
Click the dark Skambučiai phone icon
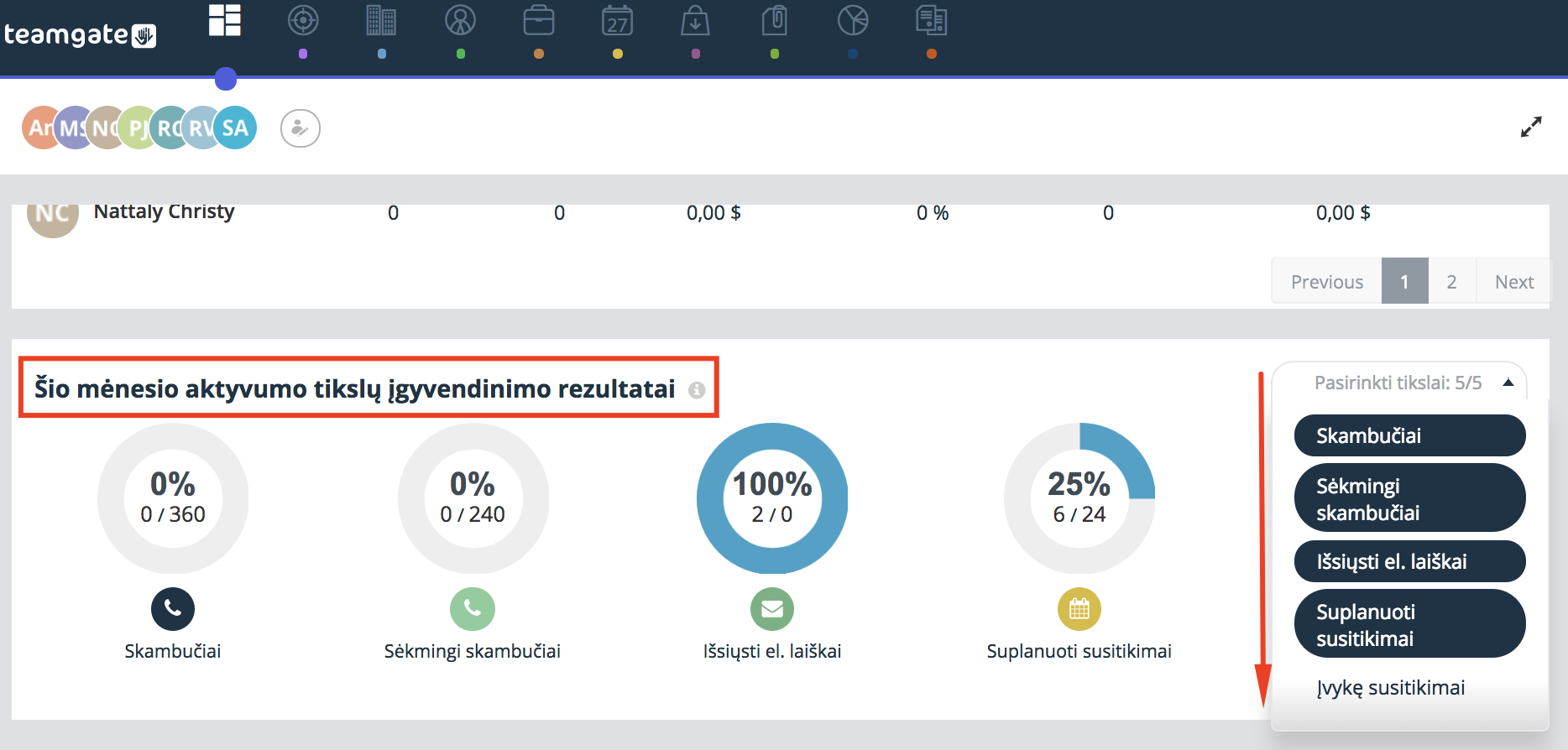click(173, 608)
